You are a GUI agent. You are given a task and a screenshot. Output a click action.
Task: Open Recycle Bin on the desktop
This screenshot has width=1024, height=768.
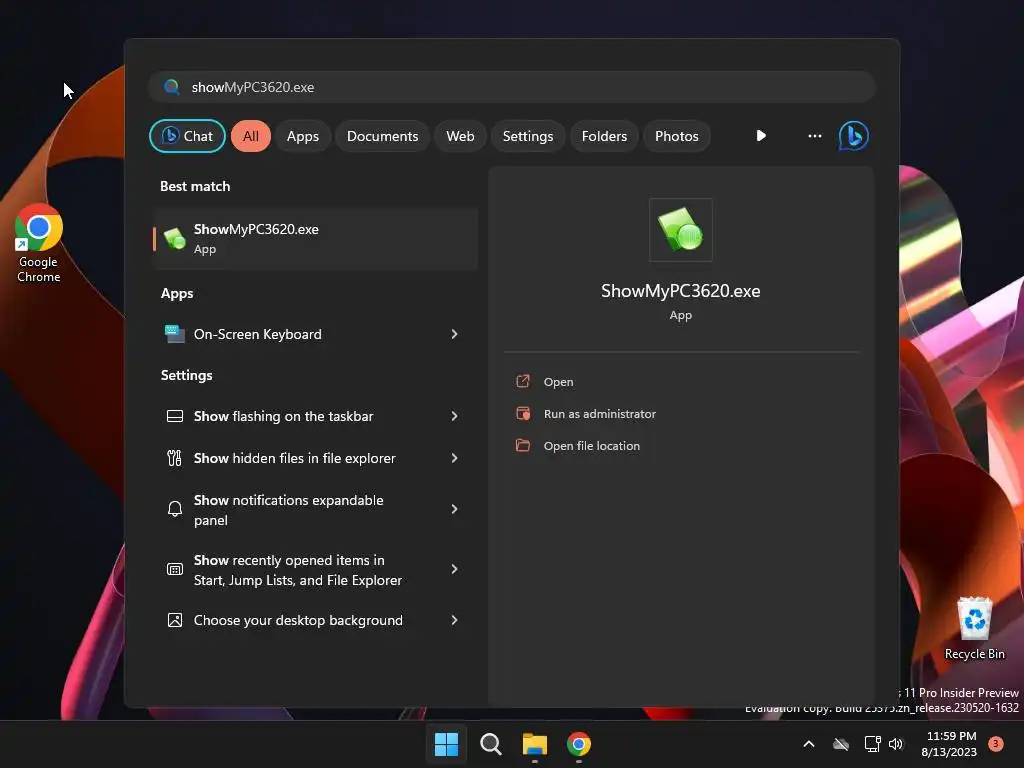pyautogui.click(x=974, y=628)
